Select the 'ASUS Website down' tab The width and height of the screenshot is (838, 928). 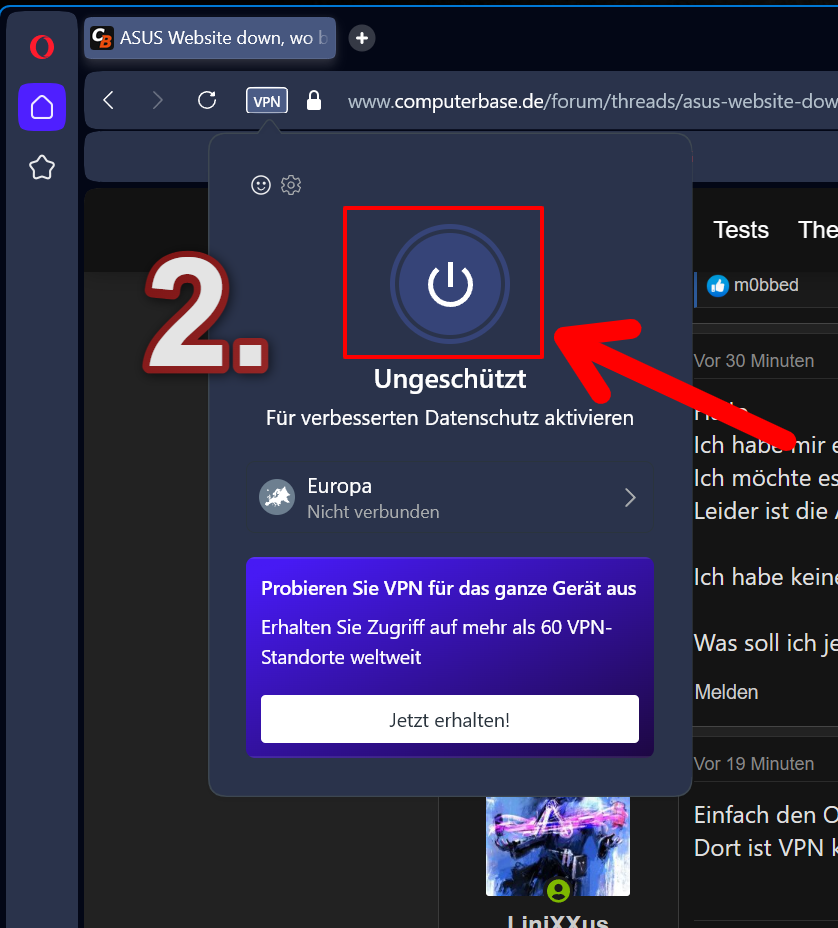tap(210, 38)
